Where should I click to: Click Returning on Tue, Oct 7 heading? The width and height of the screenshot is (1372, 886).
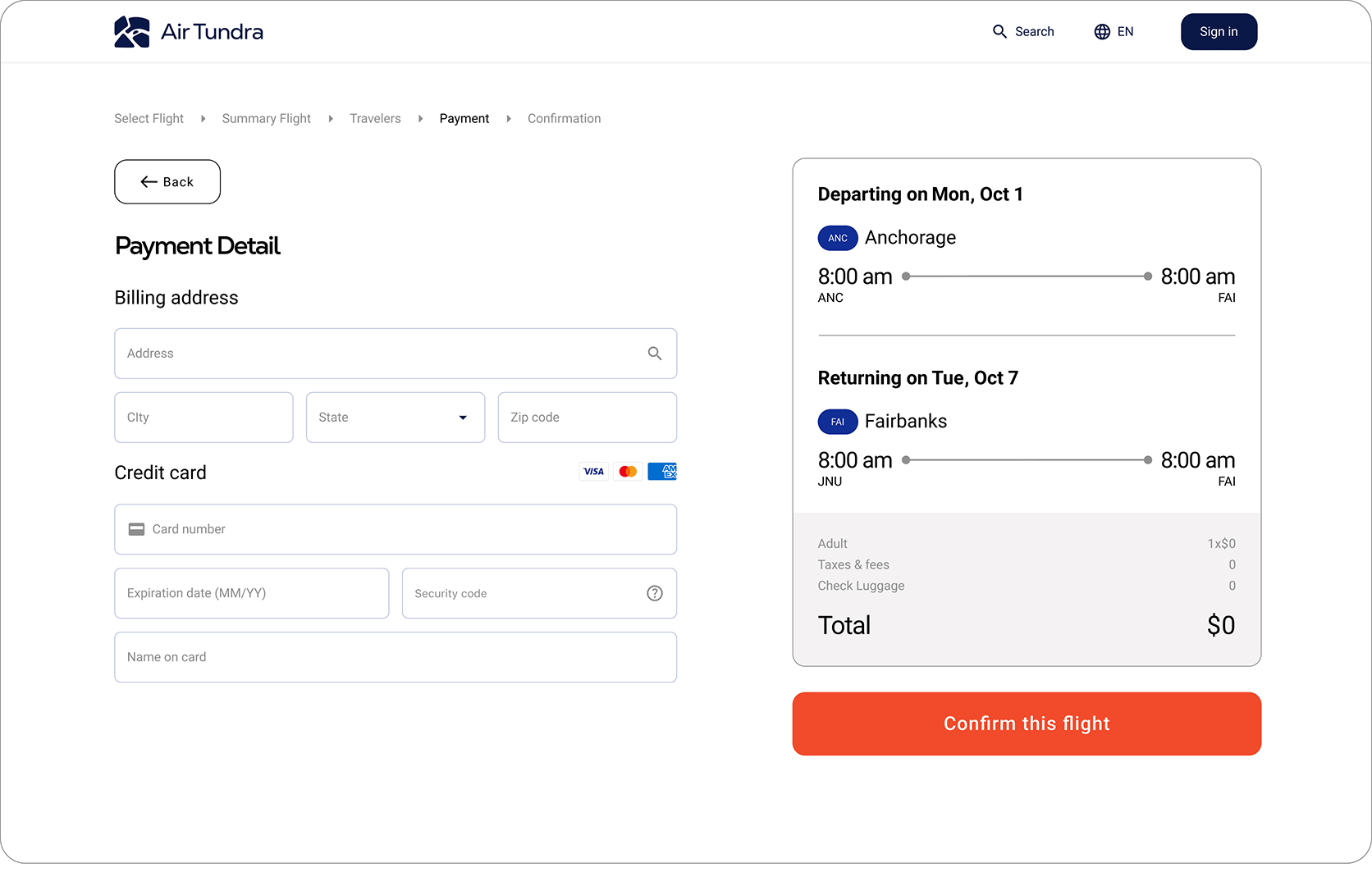click(917, 378)
